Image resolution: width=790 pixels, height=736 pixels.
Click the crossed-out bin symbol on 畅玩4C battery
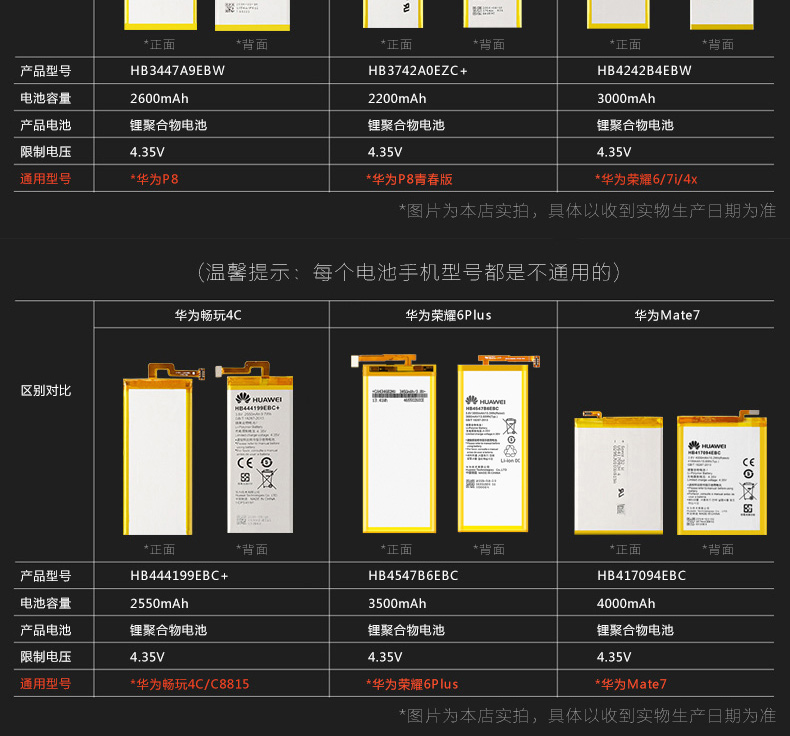pos(267,479)
